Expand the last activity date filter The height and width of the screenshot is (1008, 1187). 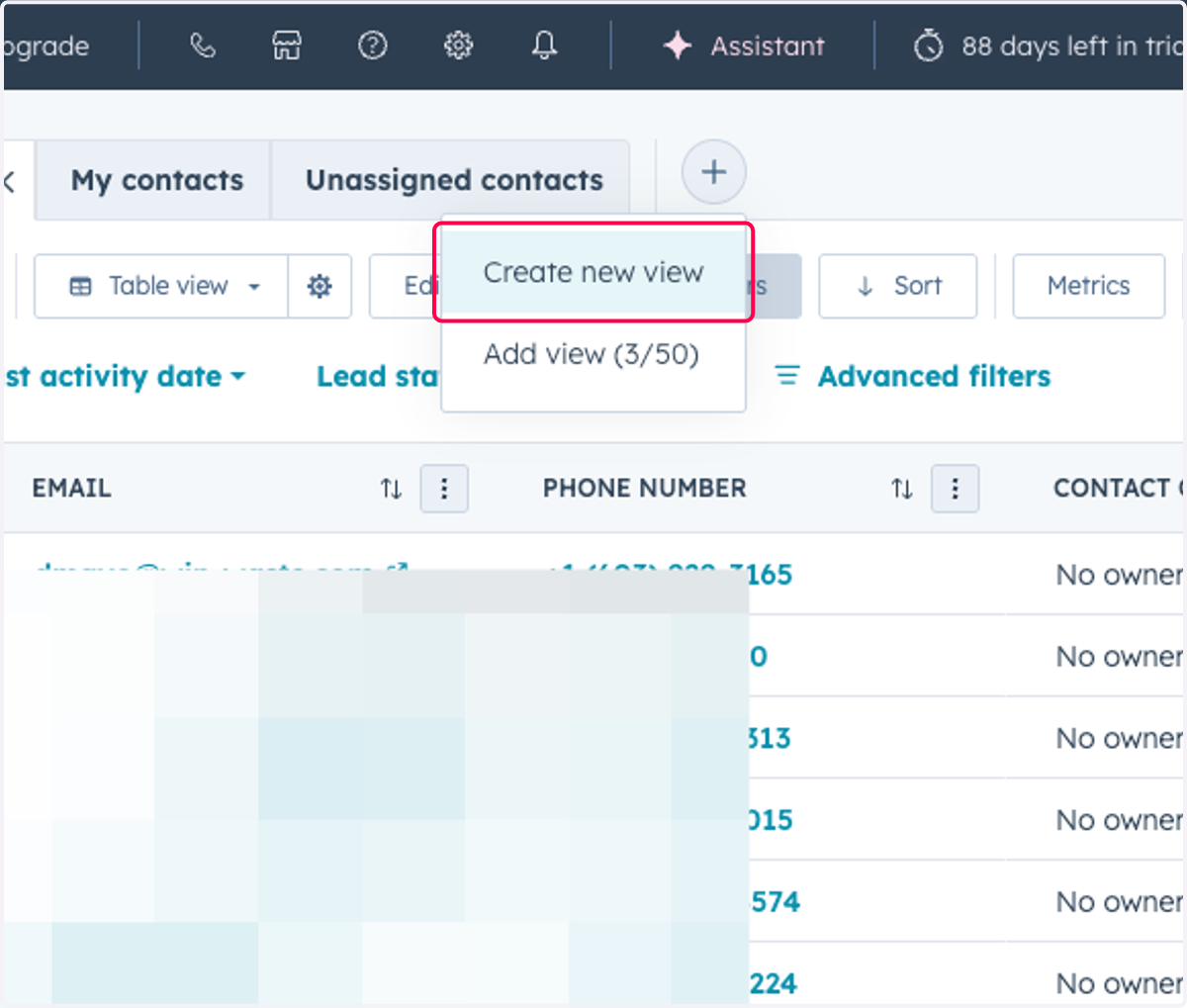point(125,377)
